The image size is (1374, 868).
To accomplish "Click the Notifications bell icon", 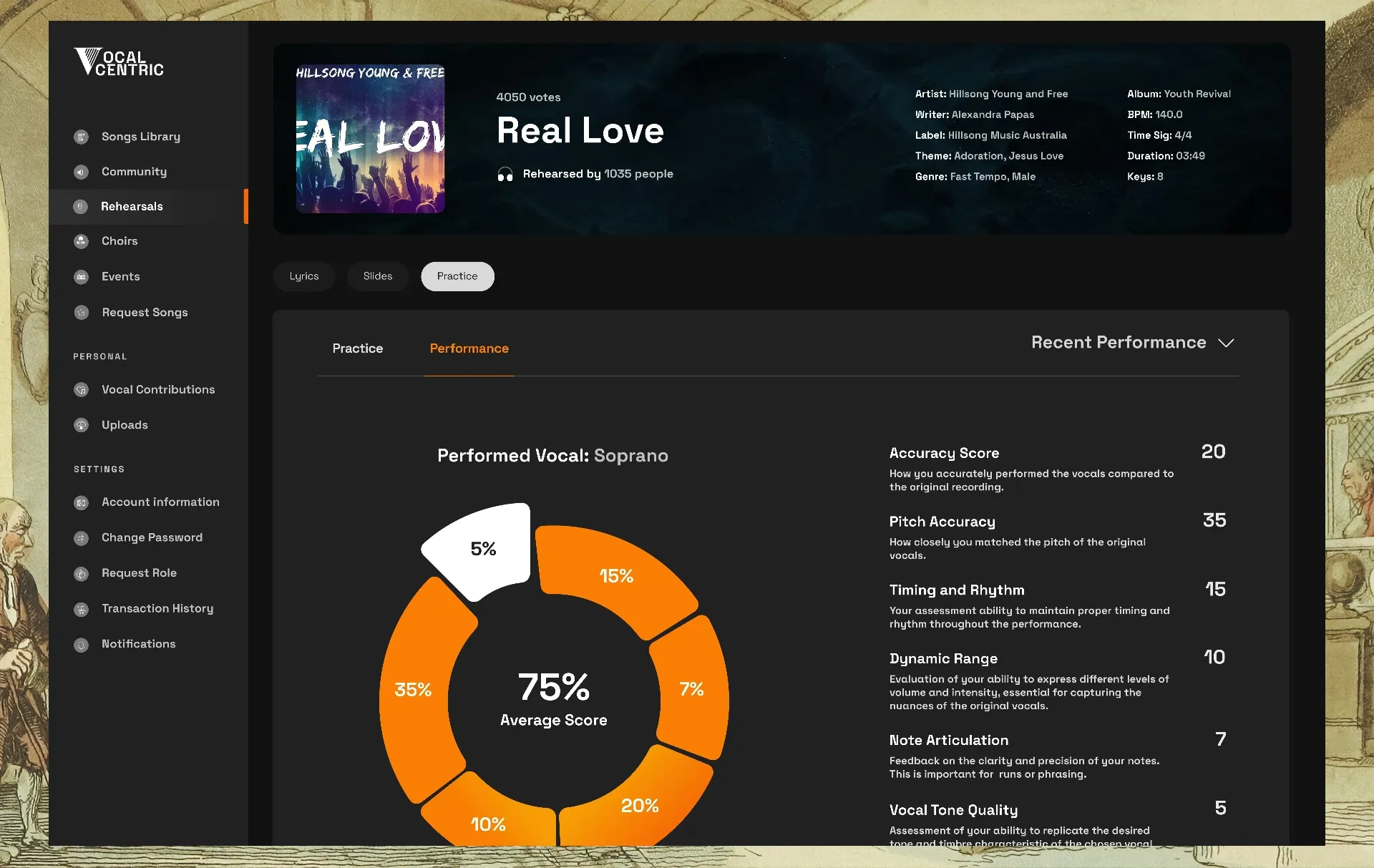I will point(82,644).
